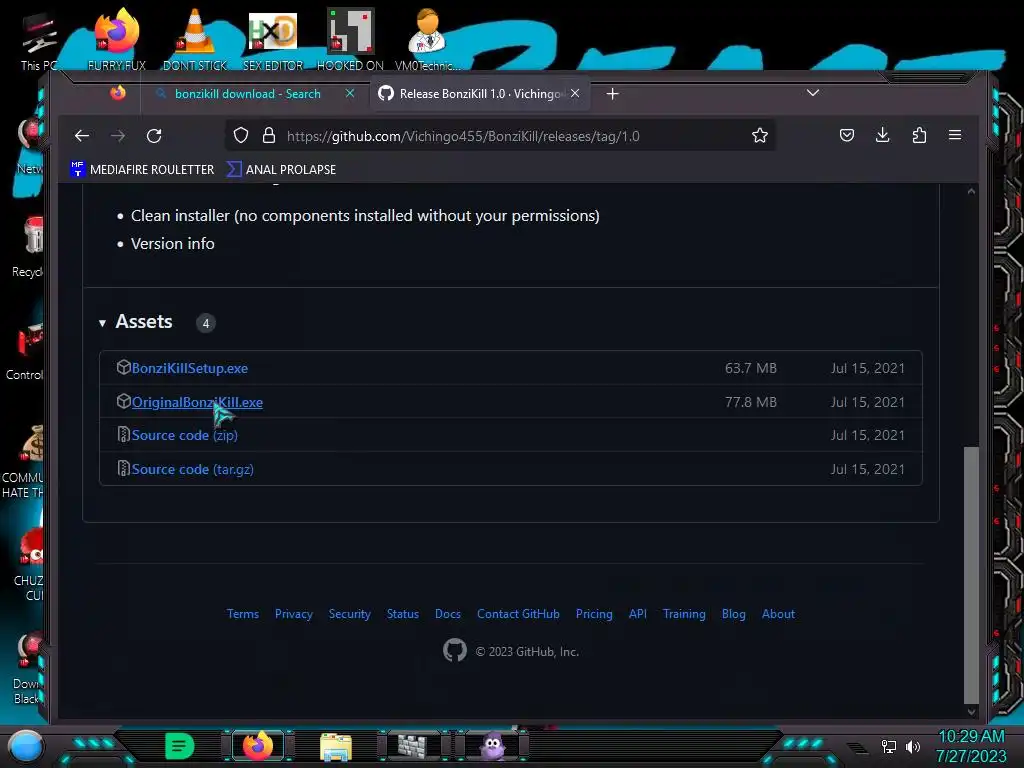
Task: Collapse the Assets section
Action: point(103,323)
